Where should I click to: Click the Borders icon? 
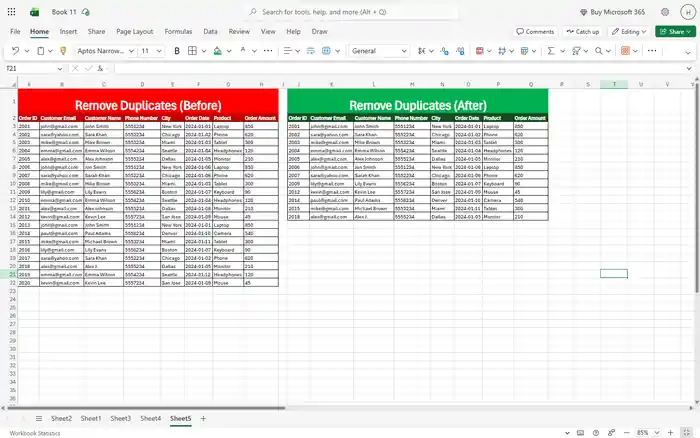pyautogui.click(x=192, y=51)
